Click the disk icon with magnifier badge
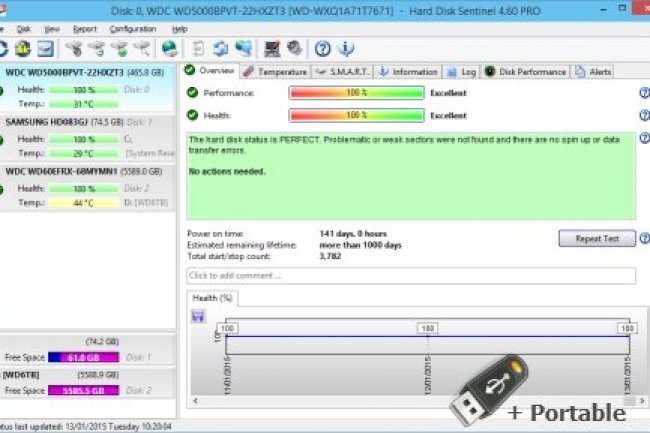Viewport: 650px width, 433px height. (x=142, y=49)
